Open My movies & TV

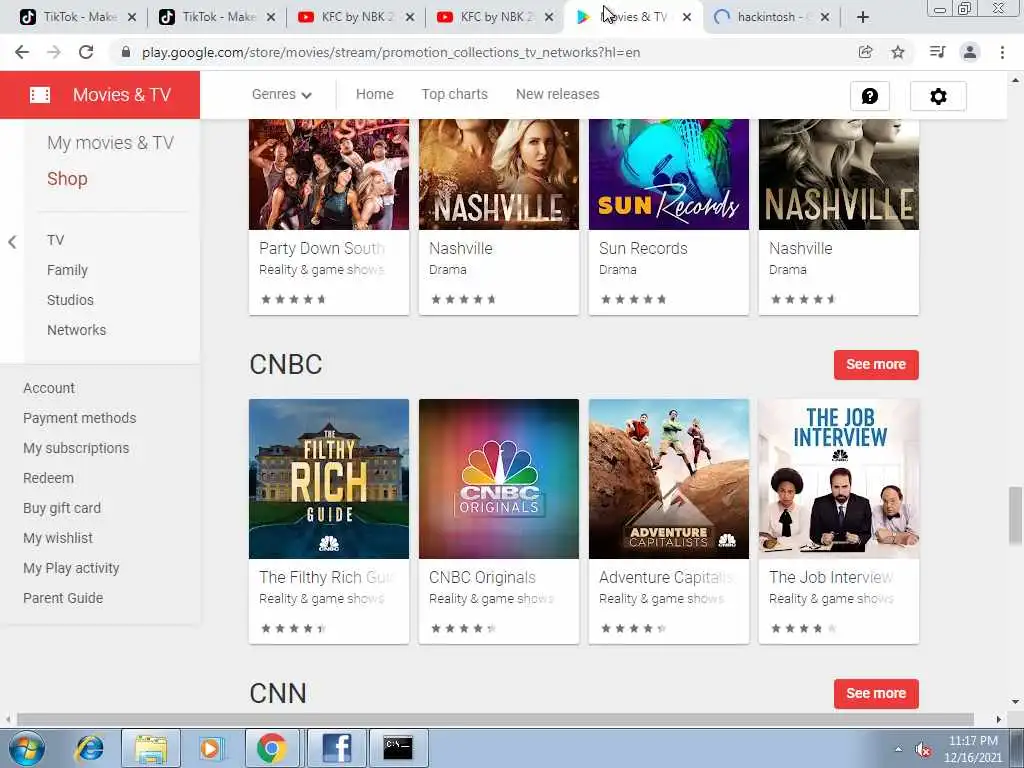(x=110, y=143)
